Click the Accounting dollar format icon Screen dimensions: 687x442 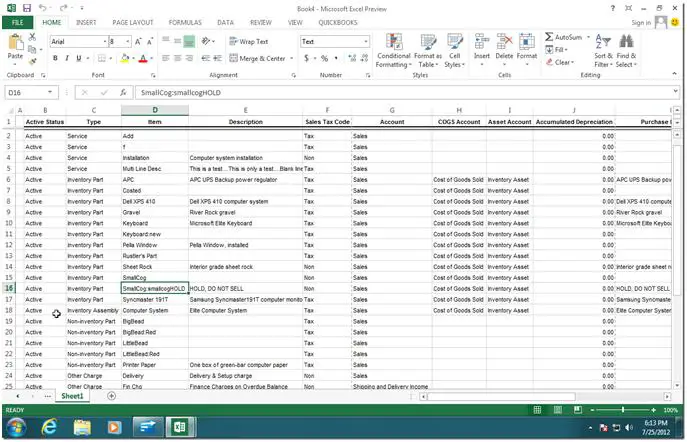click(306, 58)
